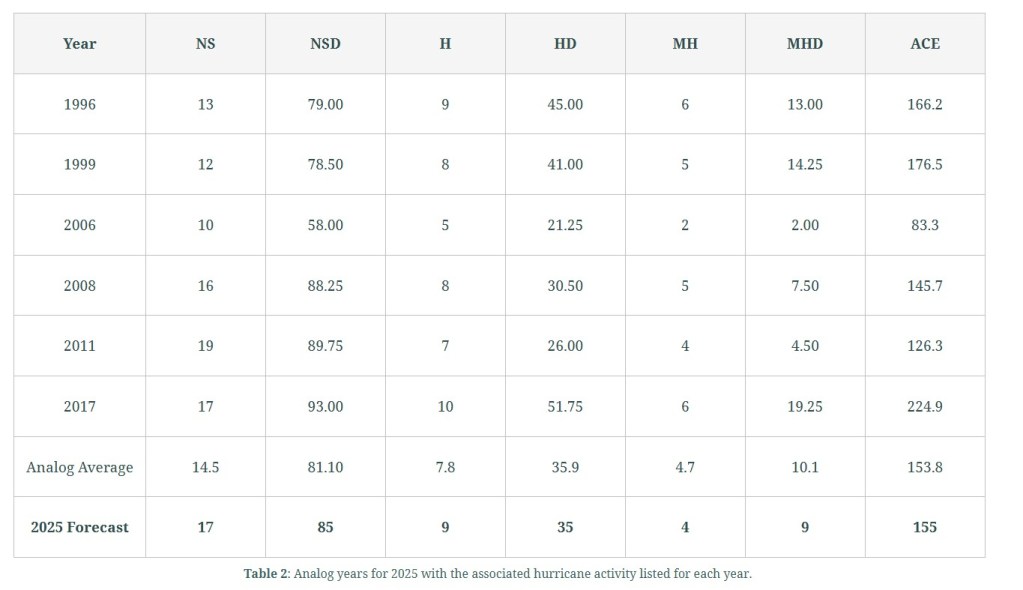Click the Year column header
Screen dimensions: 1023x590
(x=79, y=44)
